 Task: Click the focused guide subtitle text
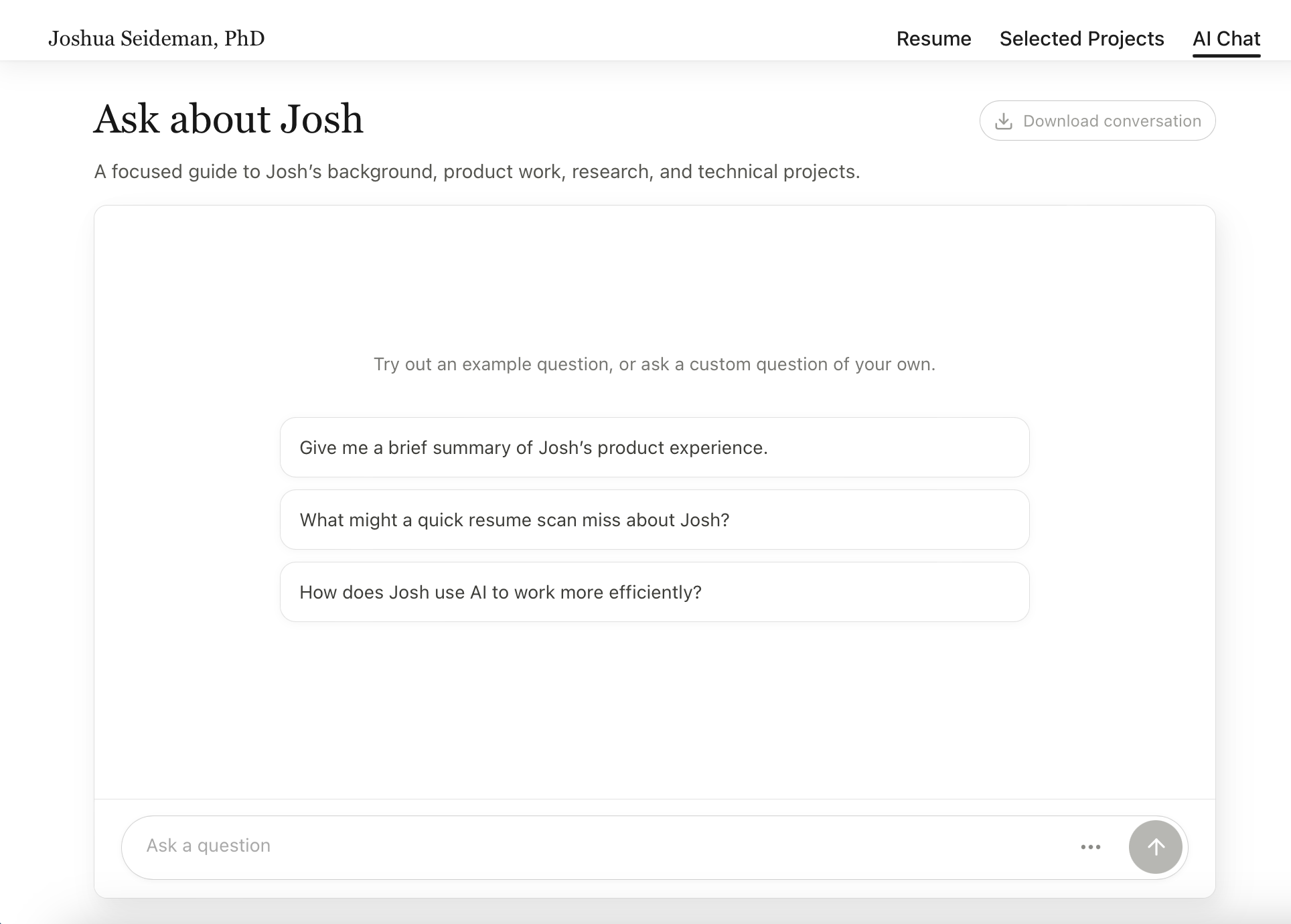click(x=477, y=172)
